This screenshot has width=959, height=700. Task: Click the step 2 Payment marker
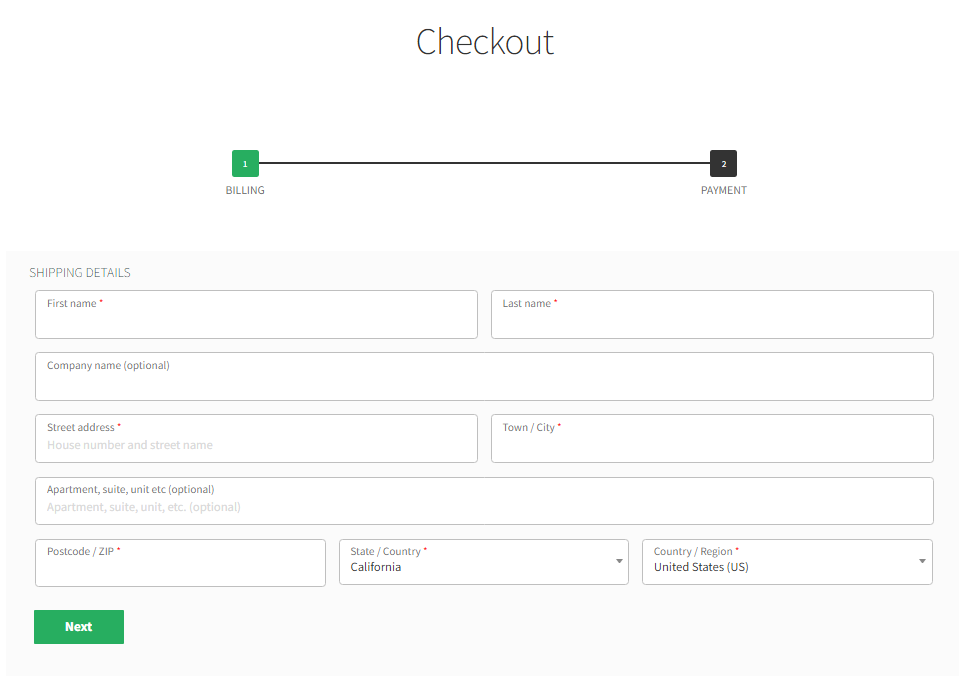[x=724, y=163]
